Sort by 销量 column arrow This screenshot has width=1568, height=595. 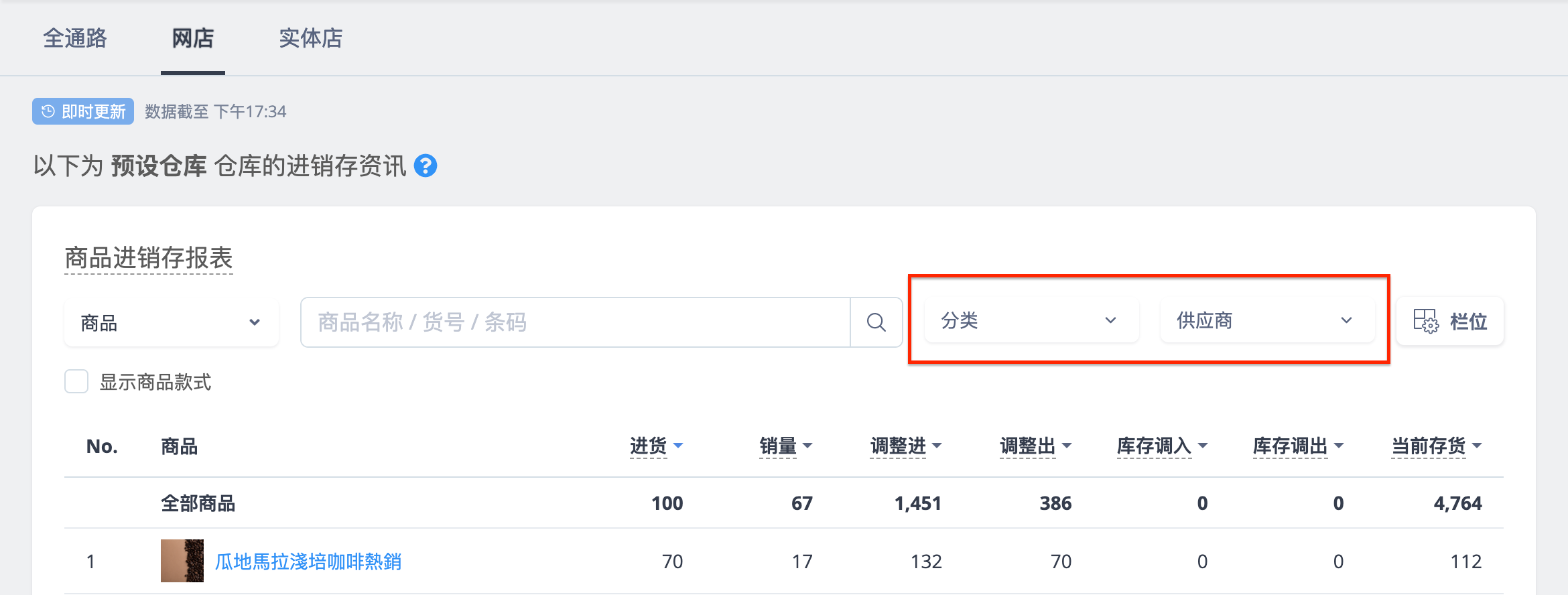(x=807, y=446)
